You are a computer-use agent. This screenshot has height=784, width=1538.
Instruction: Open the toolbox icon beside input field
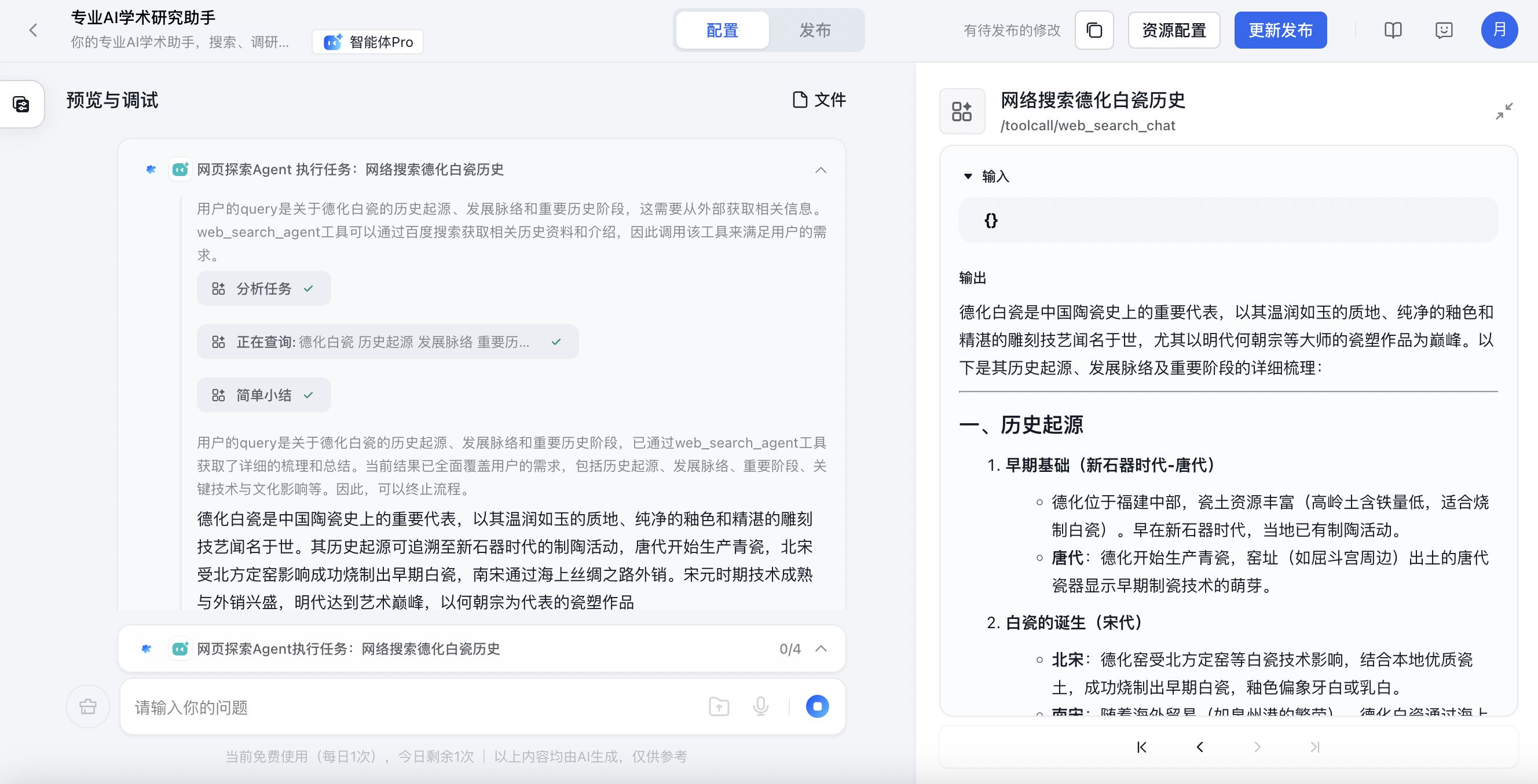click(x=88, y=706)
